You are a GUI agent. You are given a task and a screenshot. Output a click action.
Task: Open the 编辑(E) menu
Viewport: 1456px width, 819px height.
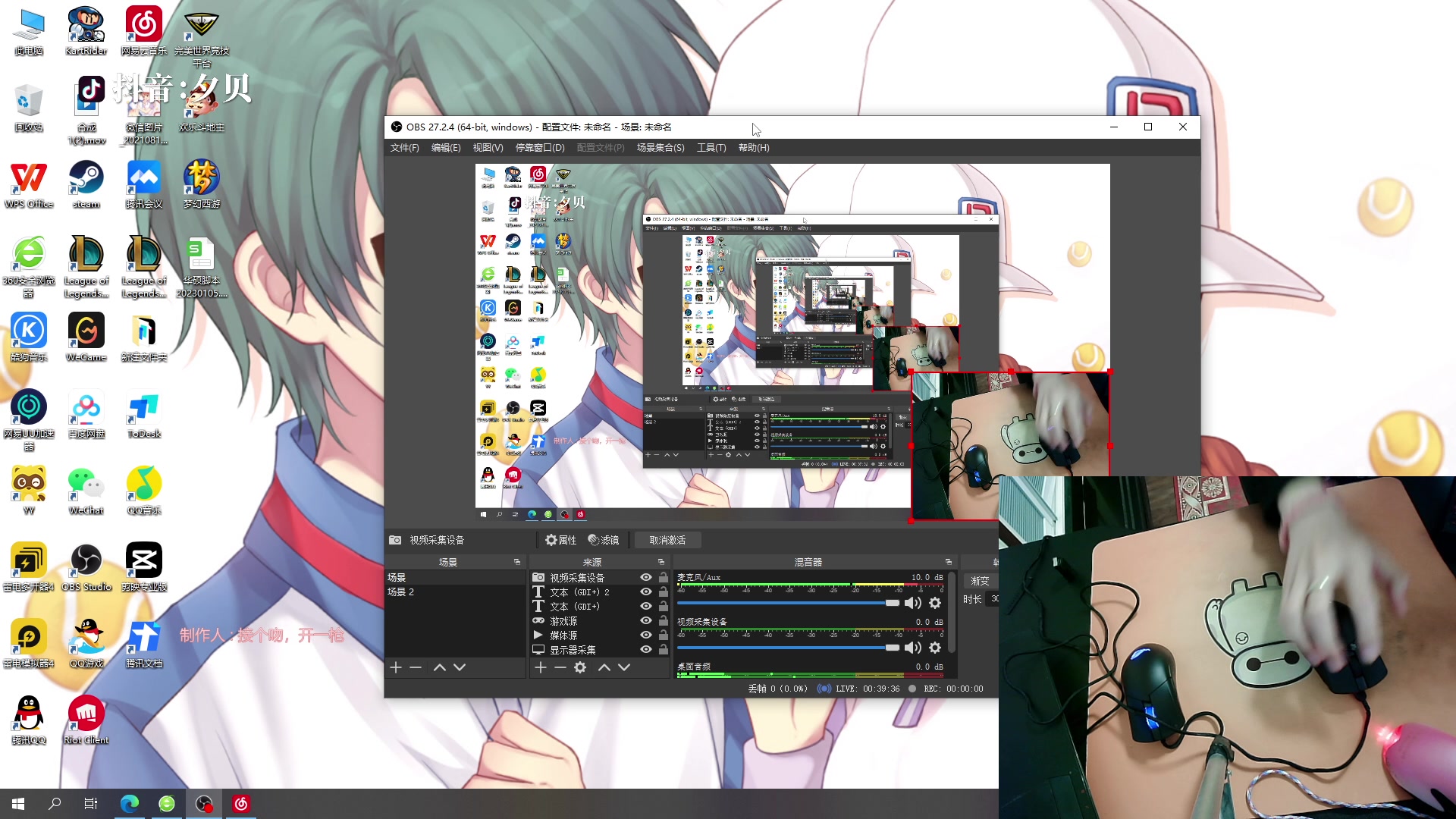click(446, 148)
